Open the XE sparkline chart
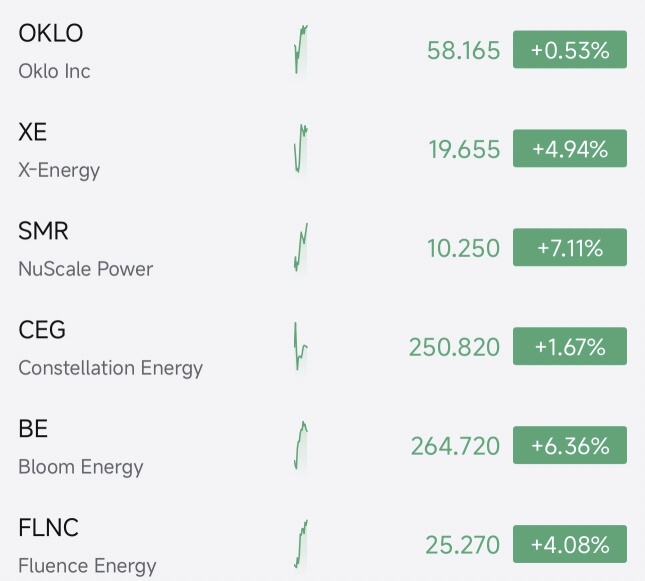 click(x=301, y=149)
